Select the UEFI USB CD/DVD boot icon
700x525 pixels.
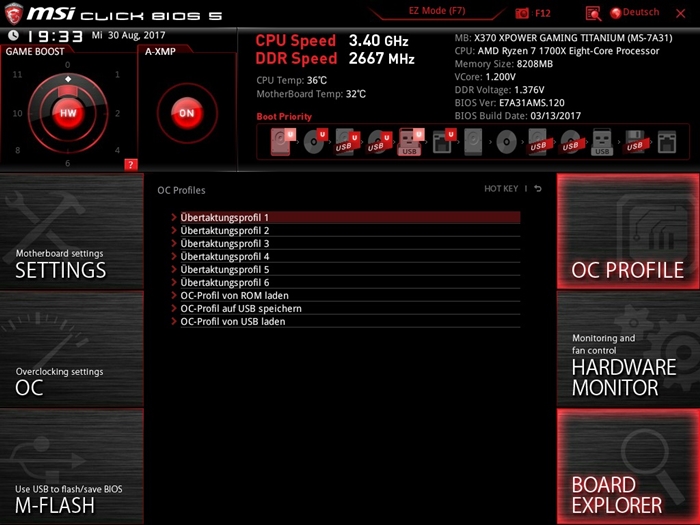pyautogui.click(x=379, y=142)
